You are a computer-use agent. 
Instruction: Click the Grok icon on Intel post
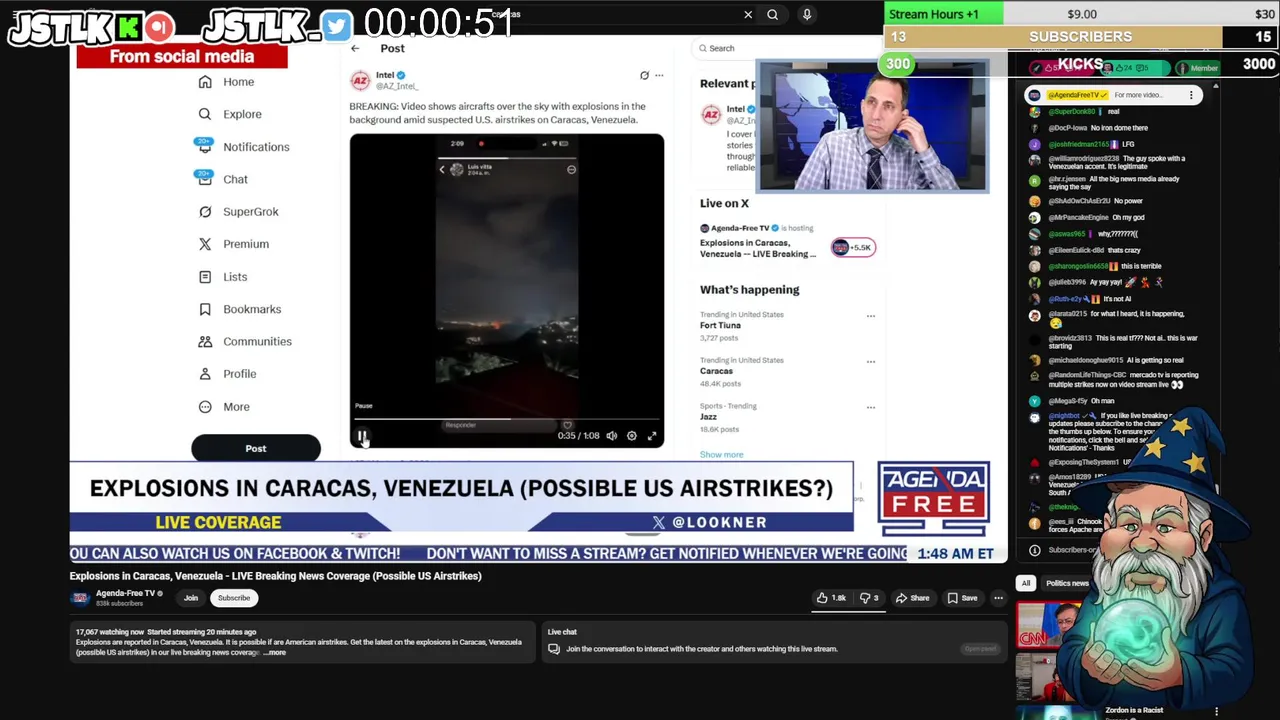[x=644, y=75]
